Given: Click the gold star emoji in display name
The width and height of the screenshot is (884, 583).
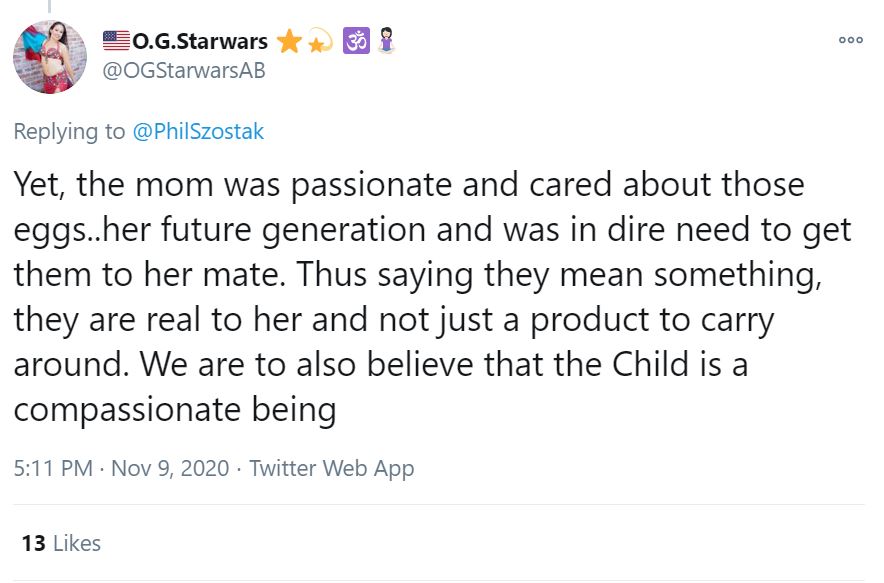Looking at the screenshot, I should click(289, 41).
